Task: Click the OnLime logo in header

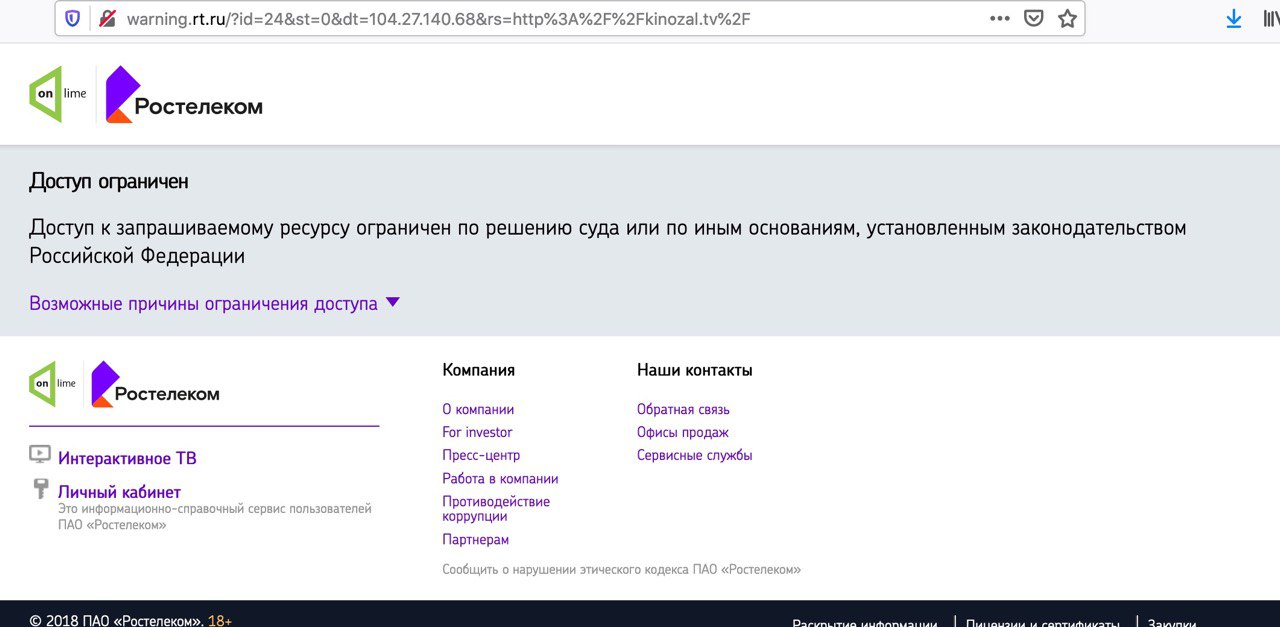Action: (58, 94)
